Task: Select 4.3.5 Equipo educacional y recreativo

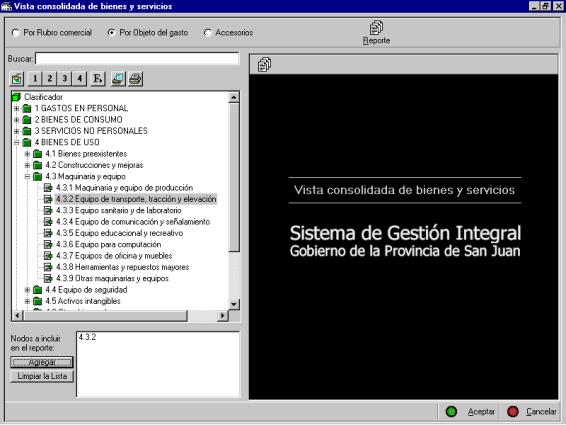Action: (x=119, y=233)
